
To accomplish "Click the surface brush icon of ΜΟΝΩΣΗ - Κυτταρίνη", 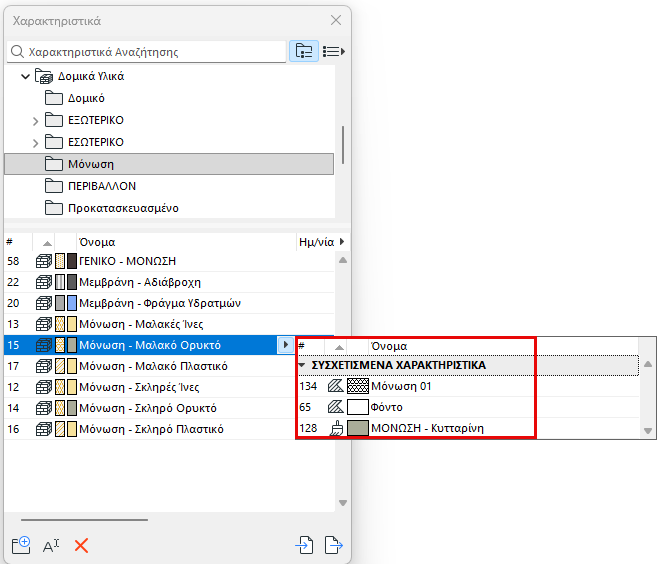I will [336, 428].
